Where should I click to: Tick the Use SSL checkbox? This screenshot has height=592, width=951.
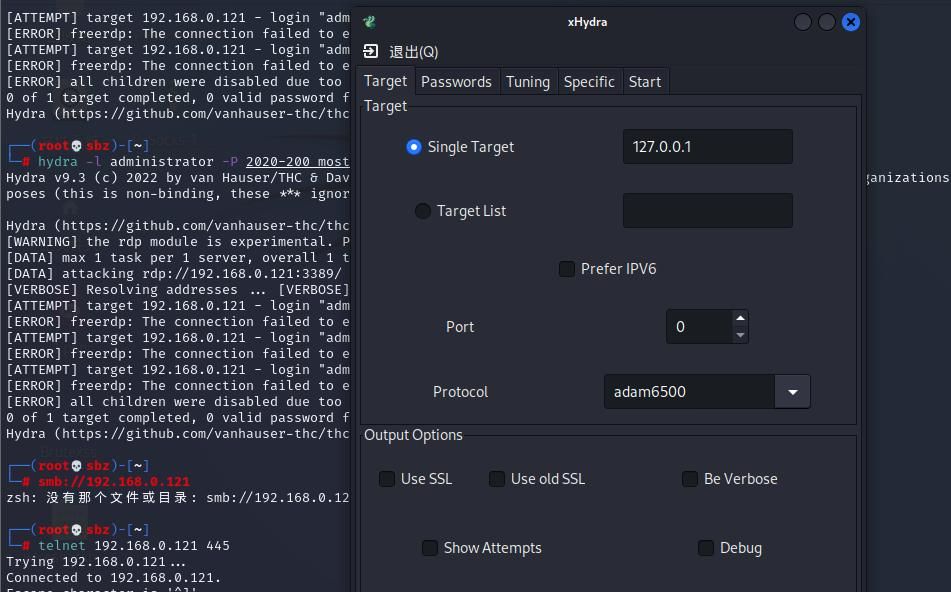[x=387, y=479]
